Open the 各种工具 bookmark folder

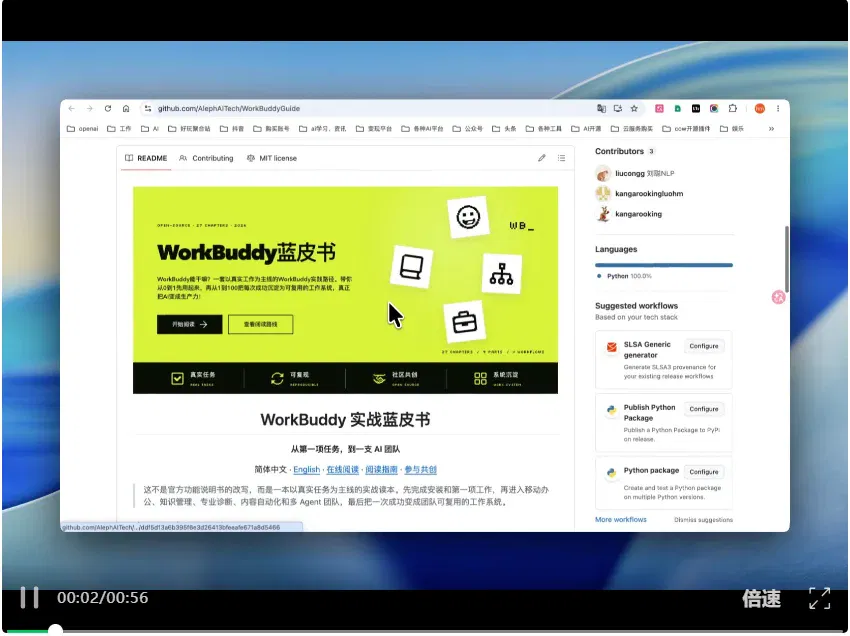(x=544, y=129)
